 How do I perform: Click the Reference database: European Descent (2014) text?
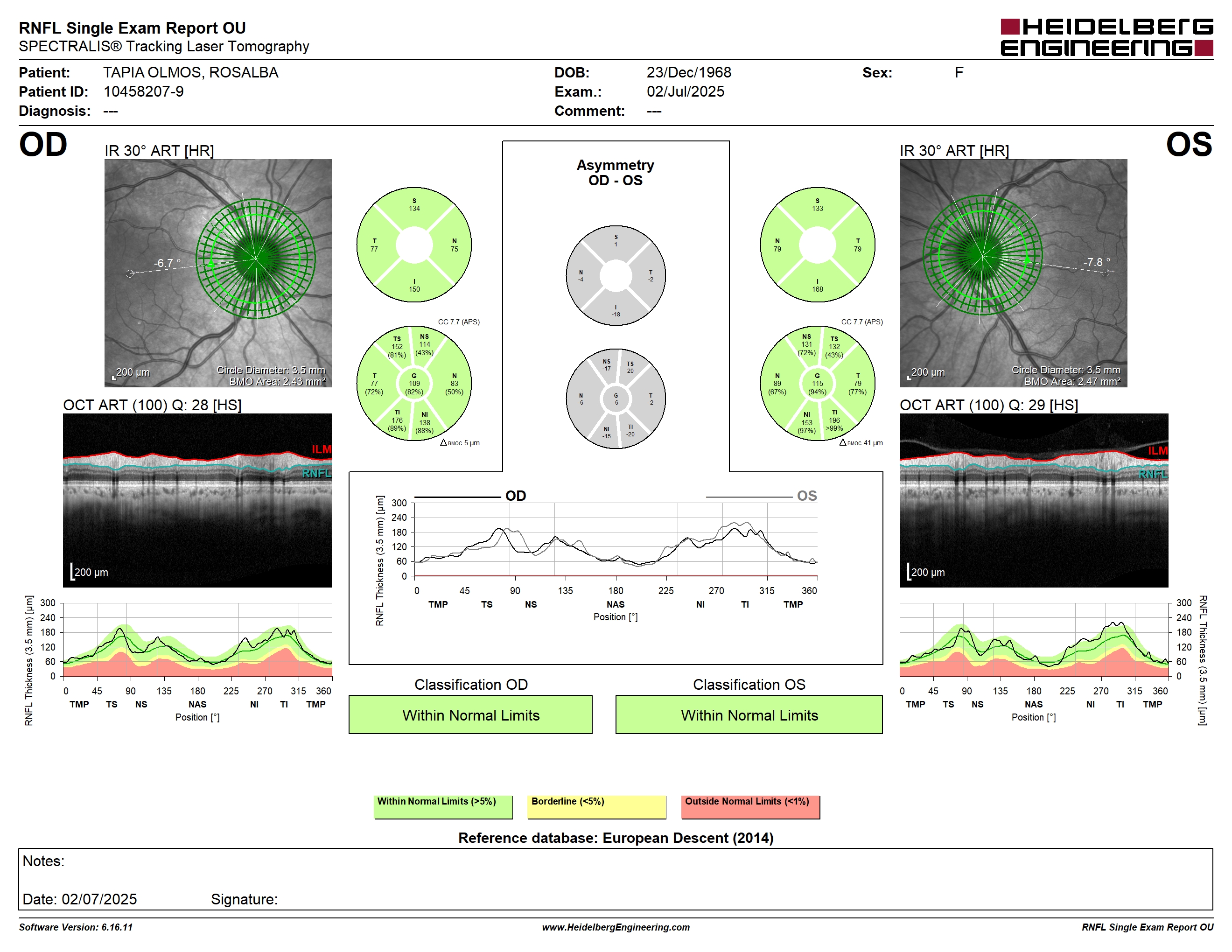[616, 838]
